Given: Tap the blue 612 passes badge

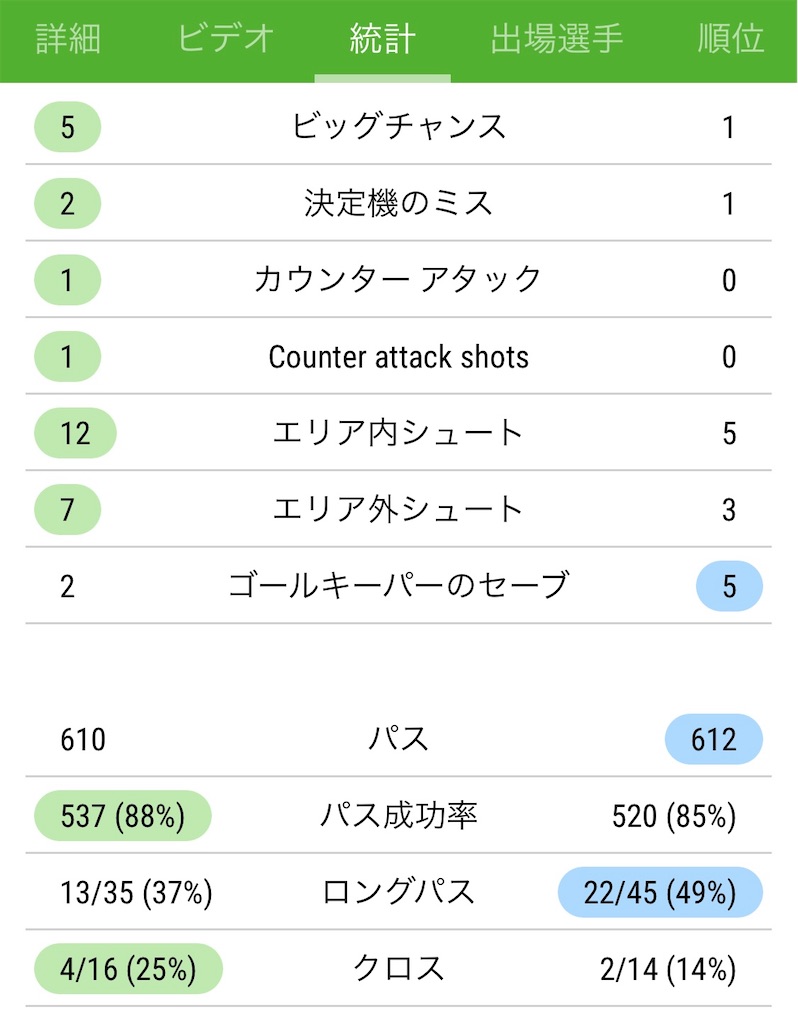Looking at the screenshot, I should 714,739.
